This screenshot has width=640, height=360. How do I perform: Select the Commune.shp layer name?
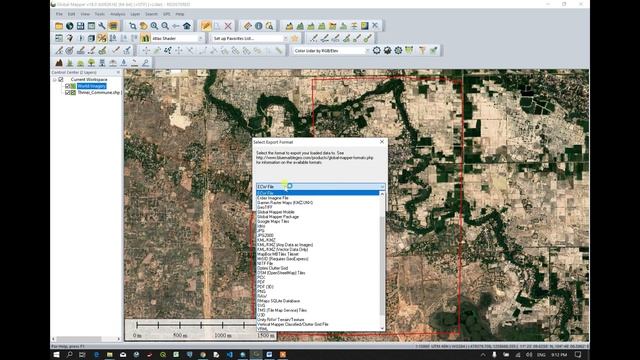click(x=99, y=93)
